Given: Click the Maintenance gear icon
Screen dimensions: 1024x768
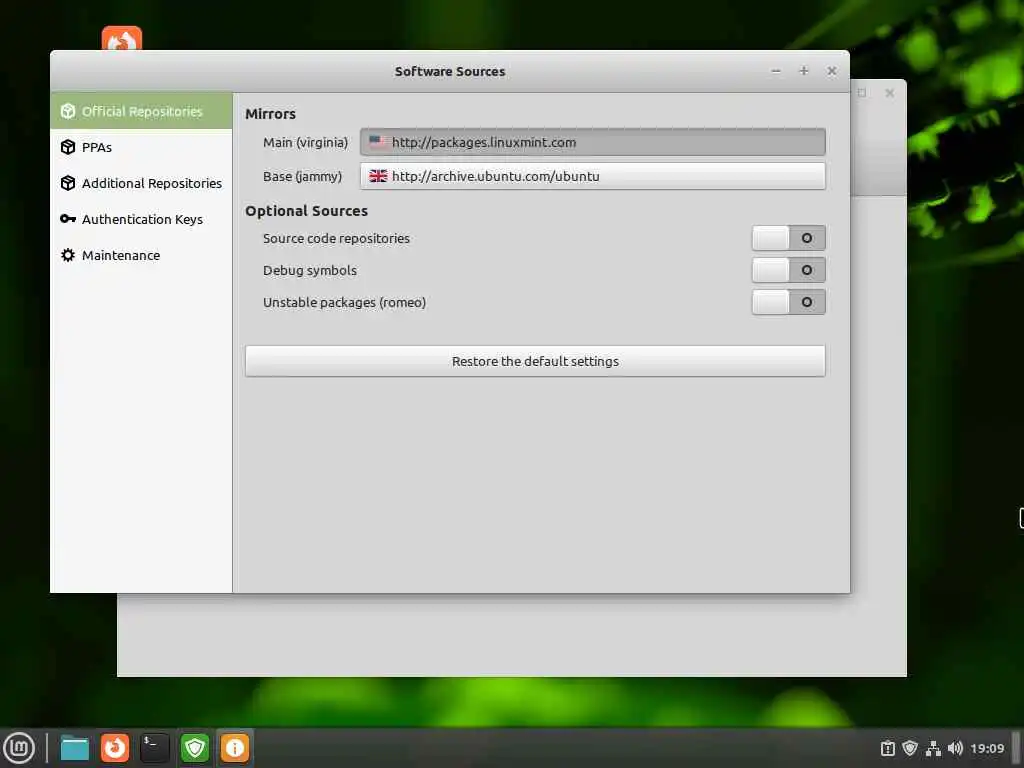Looking at the screenshot, I should click(68, 255).
